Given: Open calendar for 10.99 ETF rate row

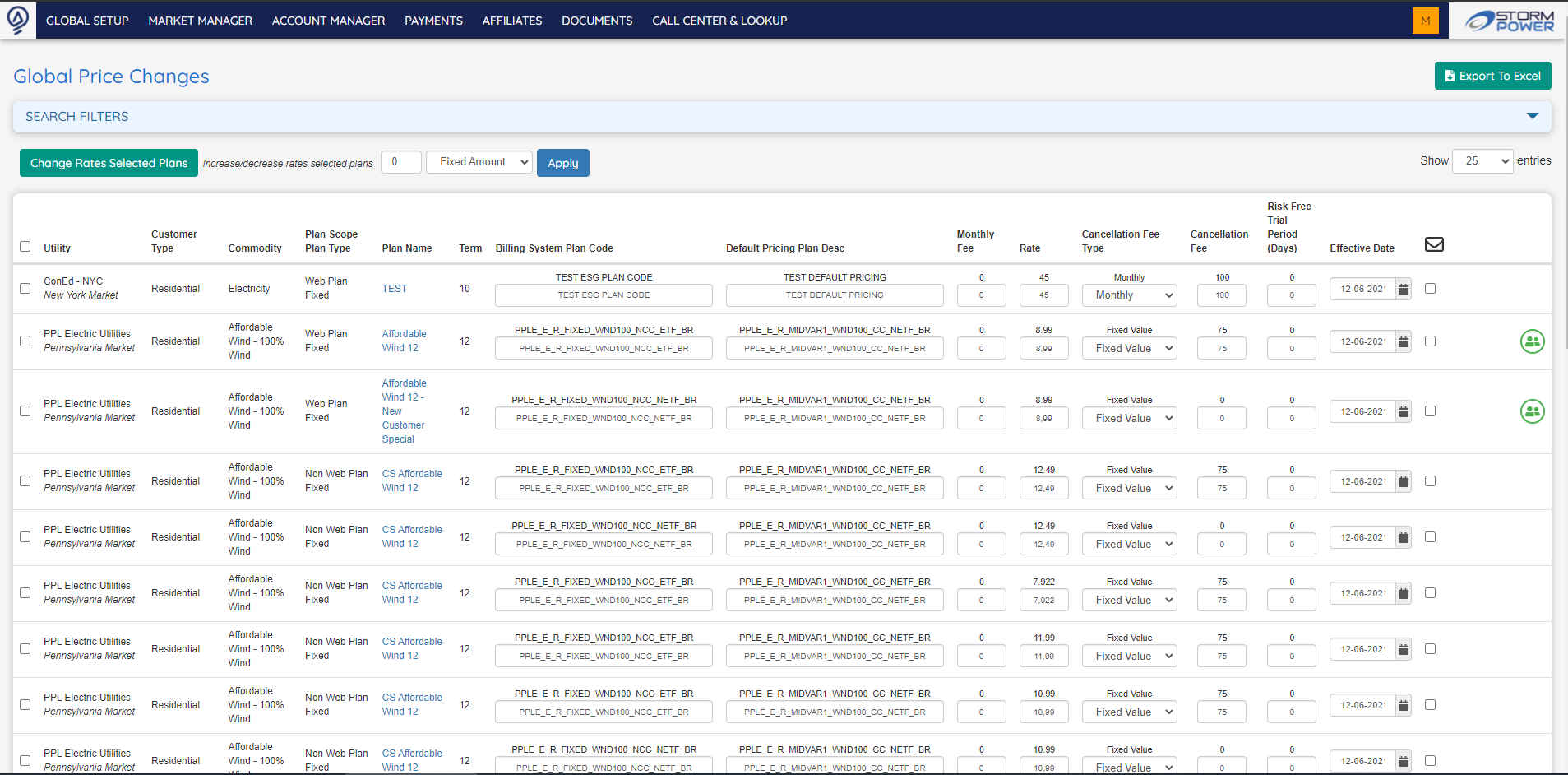Looking at the screenshot, I should coord(1404,705).
